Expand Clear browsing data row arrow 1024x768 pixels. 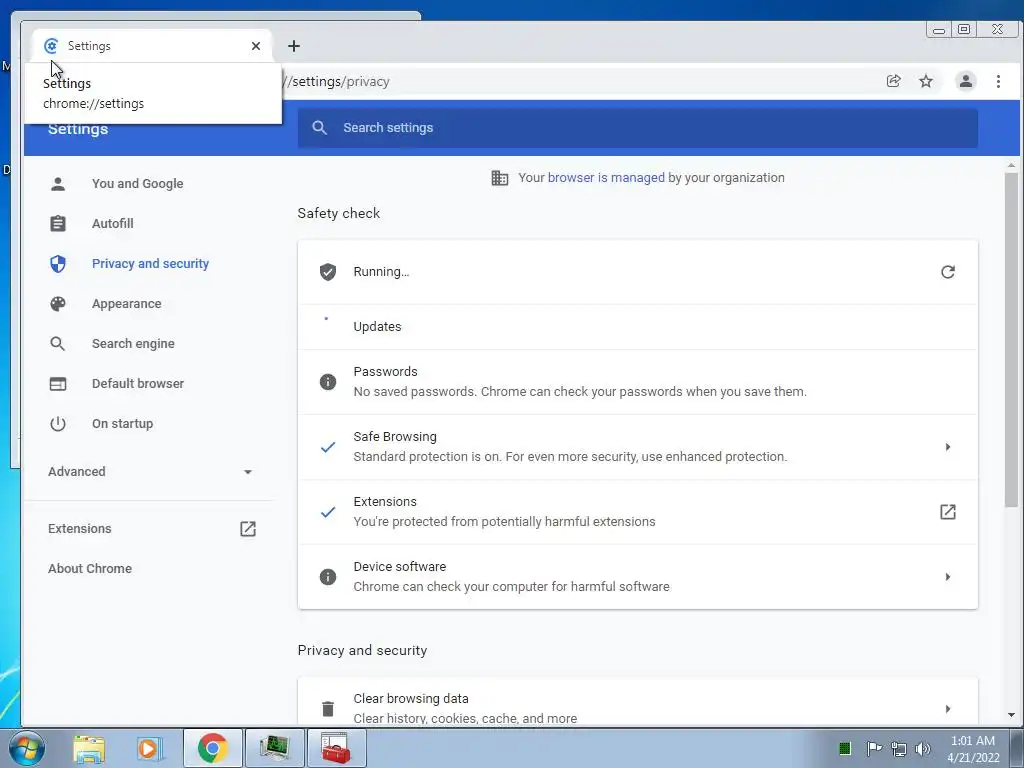(948, 709)
